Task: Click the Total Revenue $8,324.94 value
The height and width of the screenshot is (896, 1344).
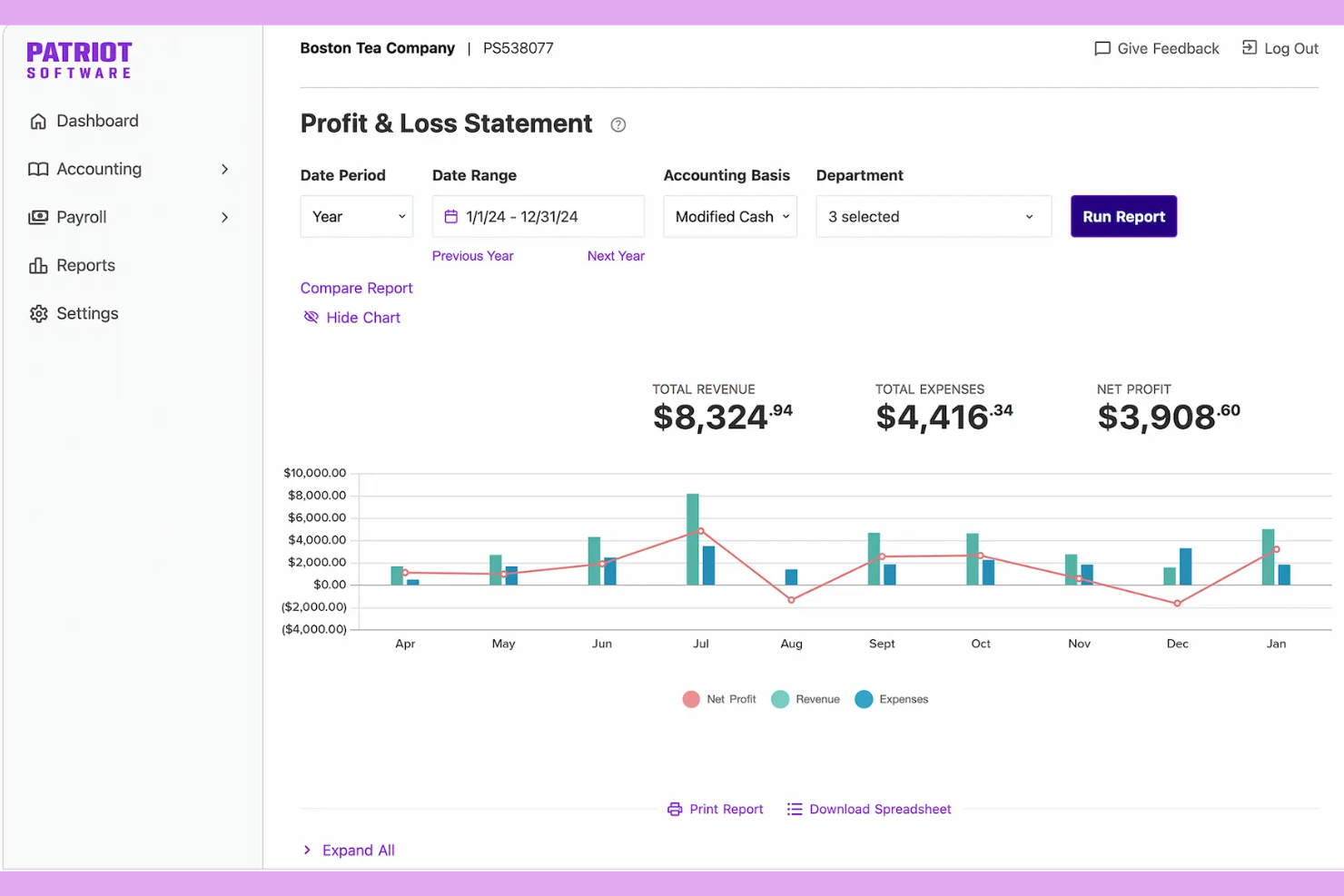Action: [x=723, y=418]
